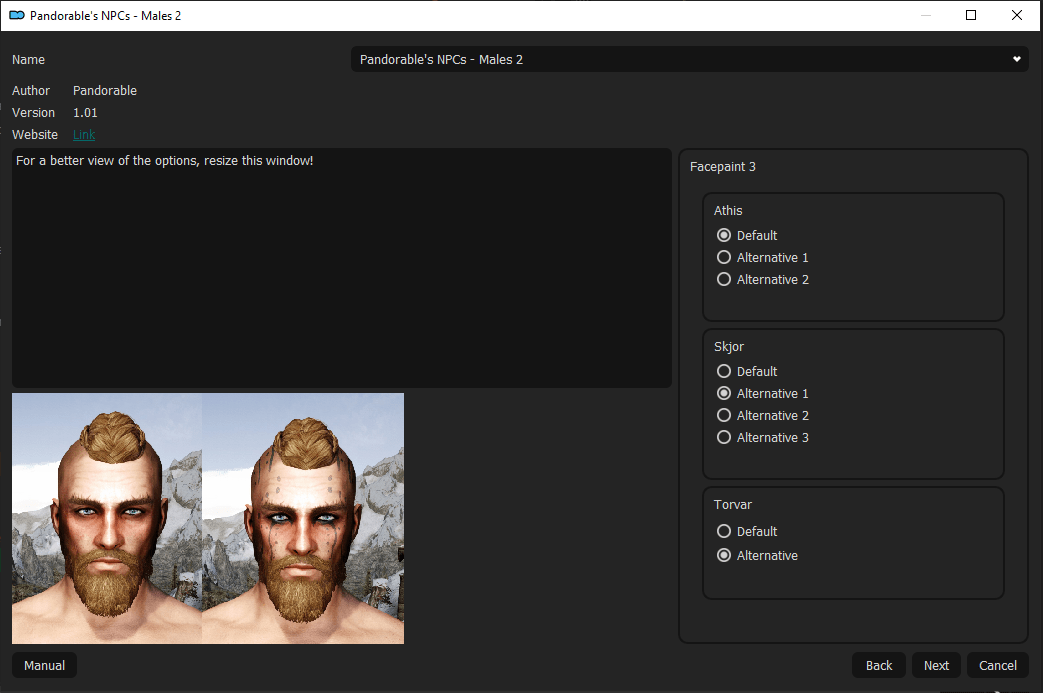Click the version value 1.01
This screenshot has height=693, width=1043.
(85, 112)
